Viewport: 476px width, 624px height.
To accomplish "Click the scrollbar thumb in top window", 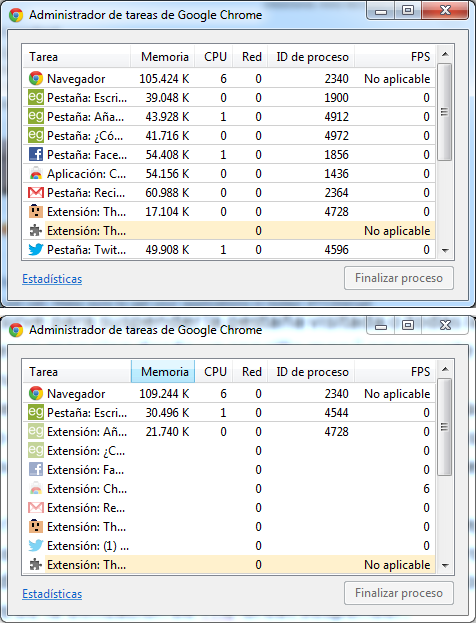I will pyautogui.click(x=445, y=112).
